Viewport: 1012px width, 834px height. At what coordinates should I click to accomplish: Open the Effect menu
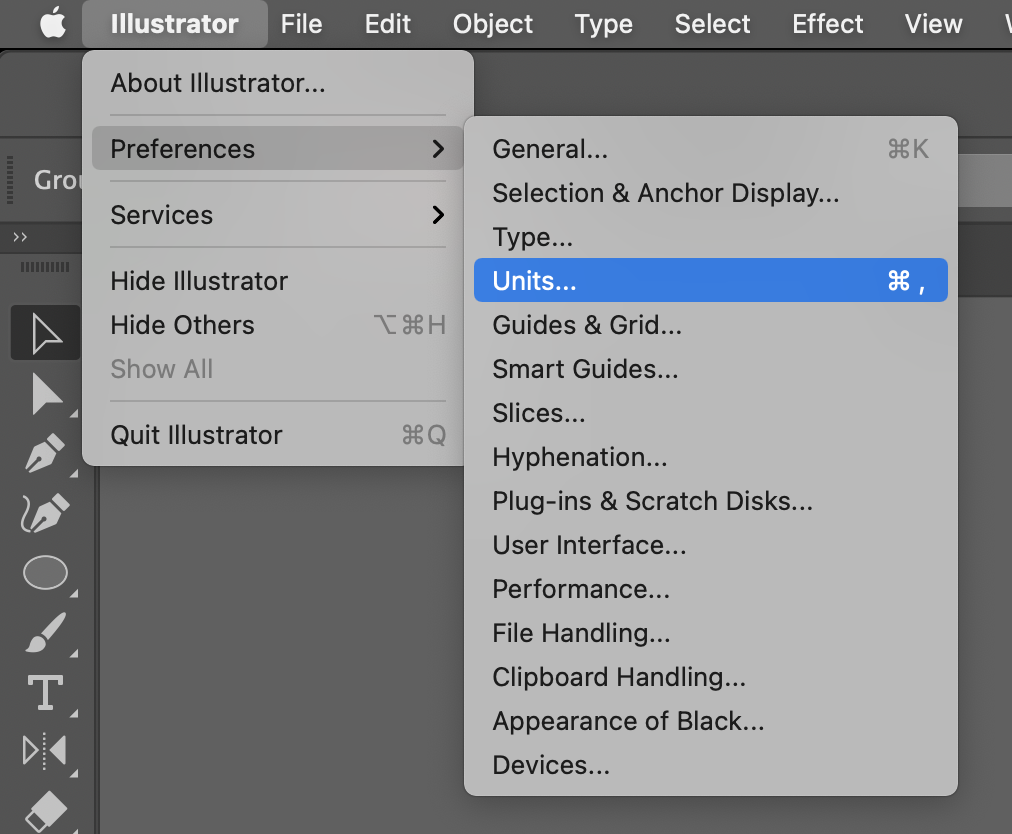click(x=827, y=24)
